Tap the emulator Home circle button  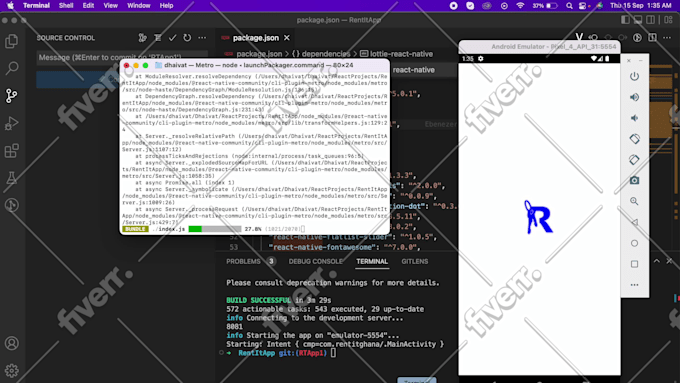[x=634, y=243]
